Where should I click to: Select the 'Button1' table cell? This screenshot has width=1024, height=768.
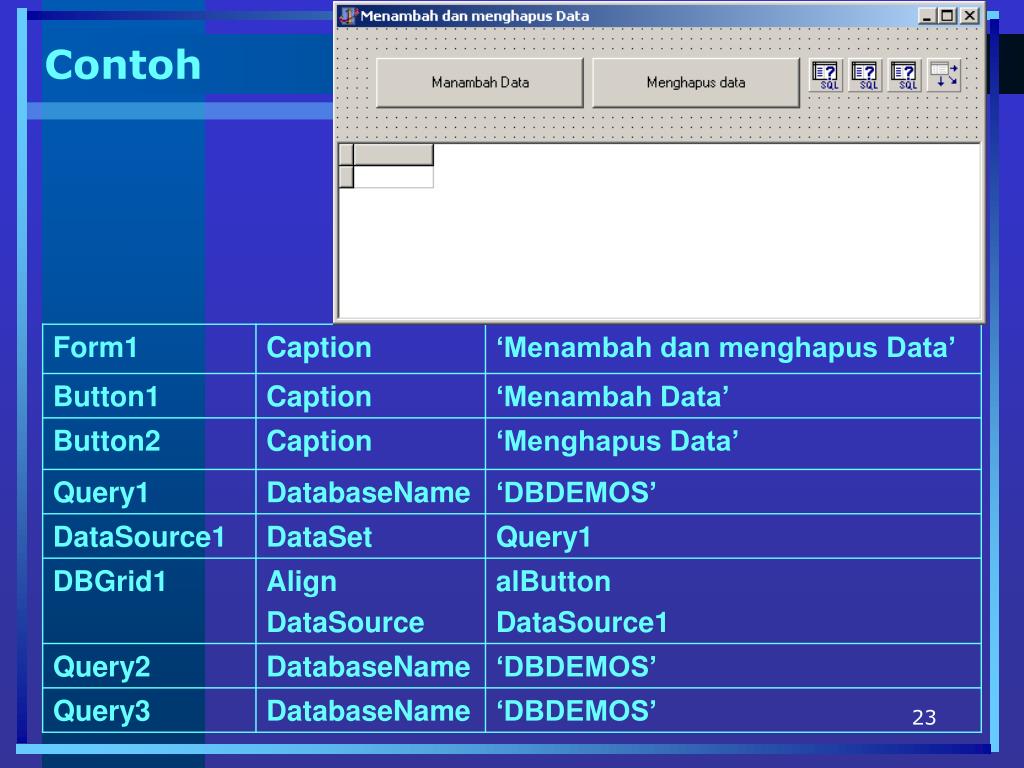[149, 396]
